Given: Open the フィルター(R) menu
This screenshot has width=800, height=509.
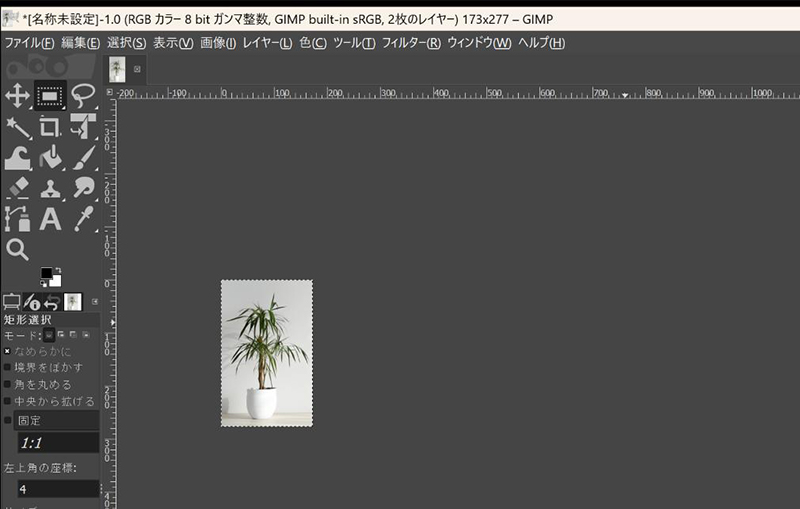Looking at the screenshot, I should click(x=411, y=43).
